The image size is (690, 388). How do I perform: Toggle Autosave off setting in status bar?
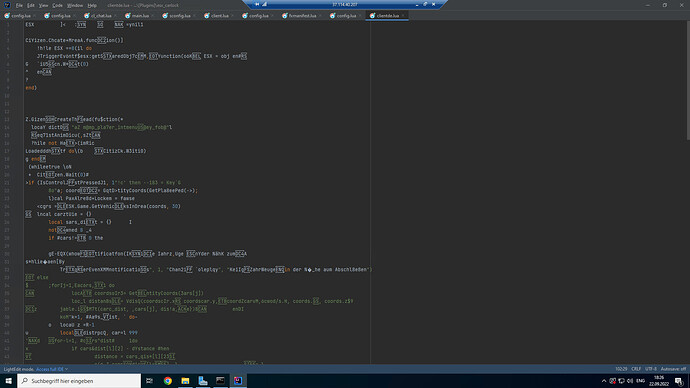[673, 369]
